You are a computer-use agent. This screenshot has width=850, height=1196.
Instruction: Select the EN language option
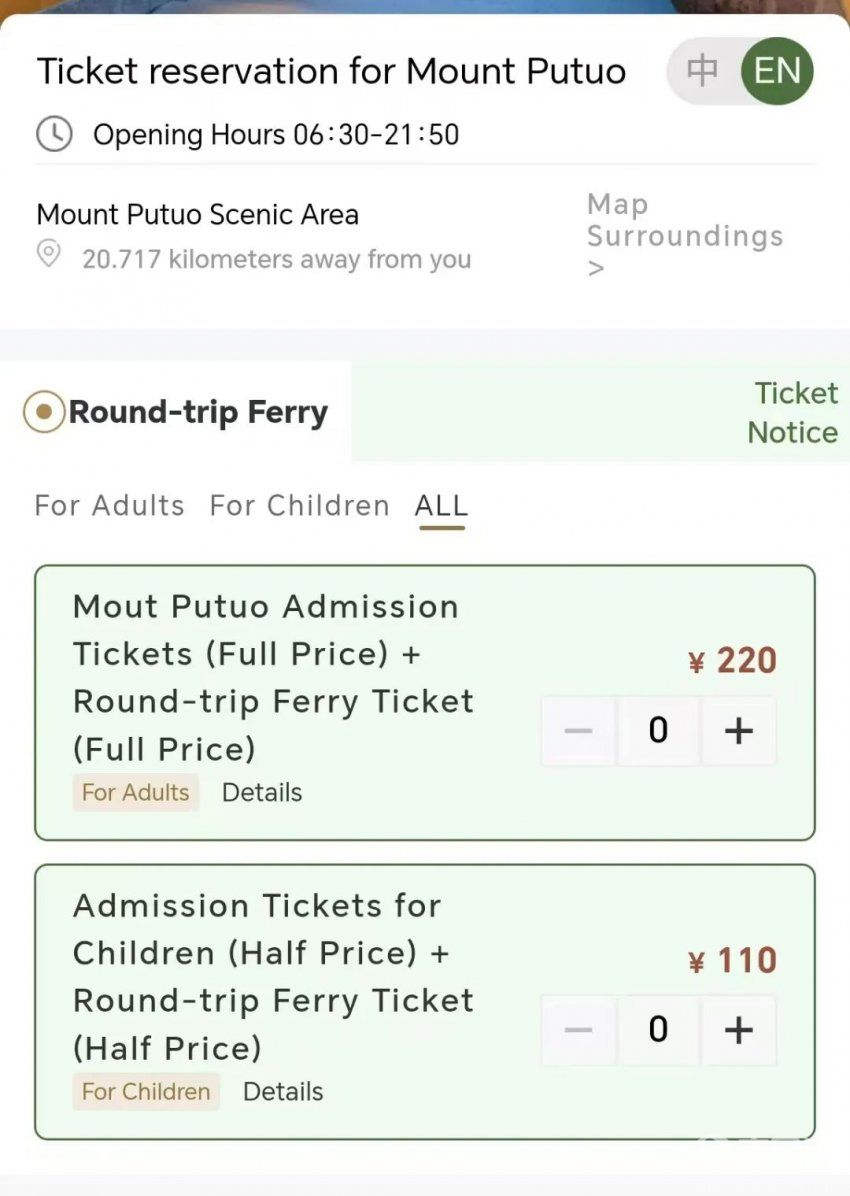[x=777, y=71]
